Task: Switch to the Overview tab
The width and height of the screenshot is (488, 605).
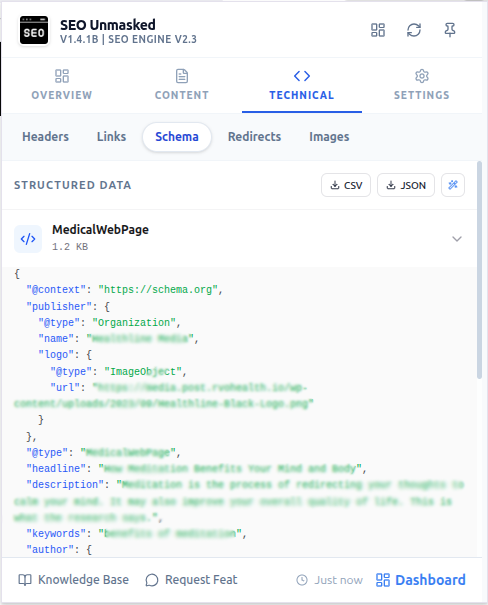Action: (x=62, y=85)
